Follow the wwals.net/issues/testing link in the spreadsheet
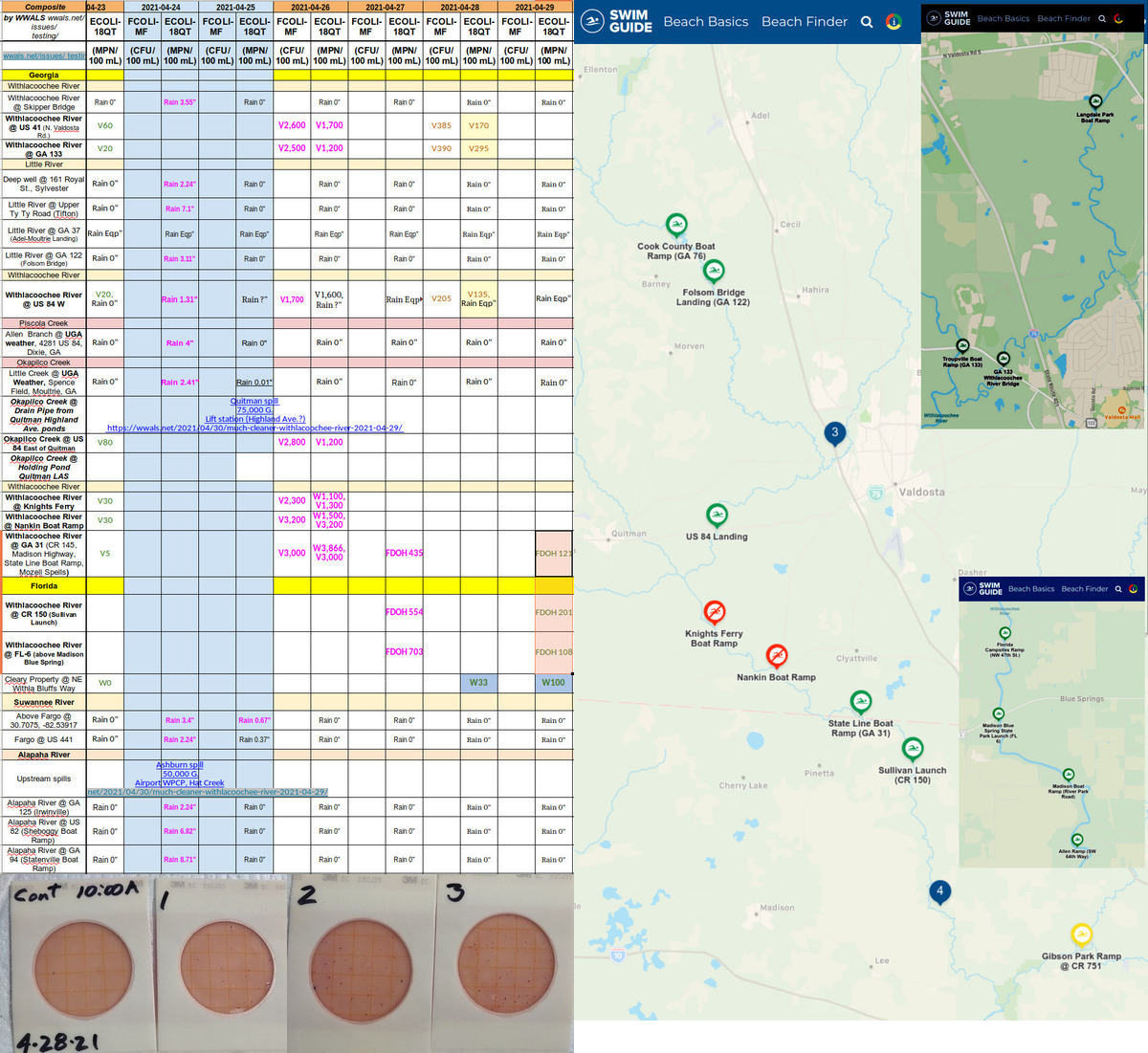 tap(44, 55)
